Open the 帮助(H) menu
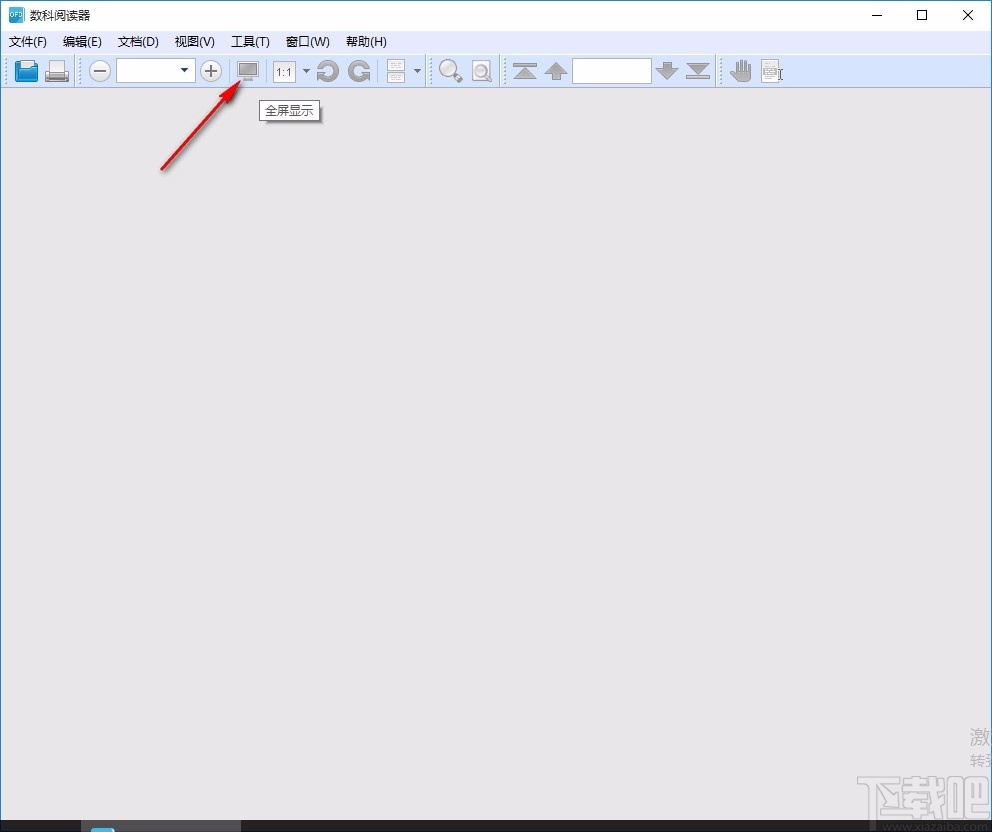 point(366,42)
